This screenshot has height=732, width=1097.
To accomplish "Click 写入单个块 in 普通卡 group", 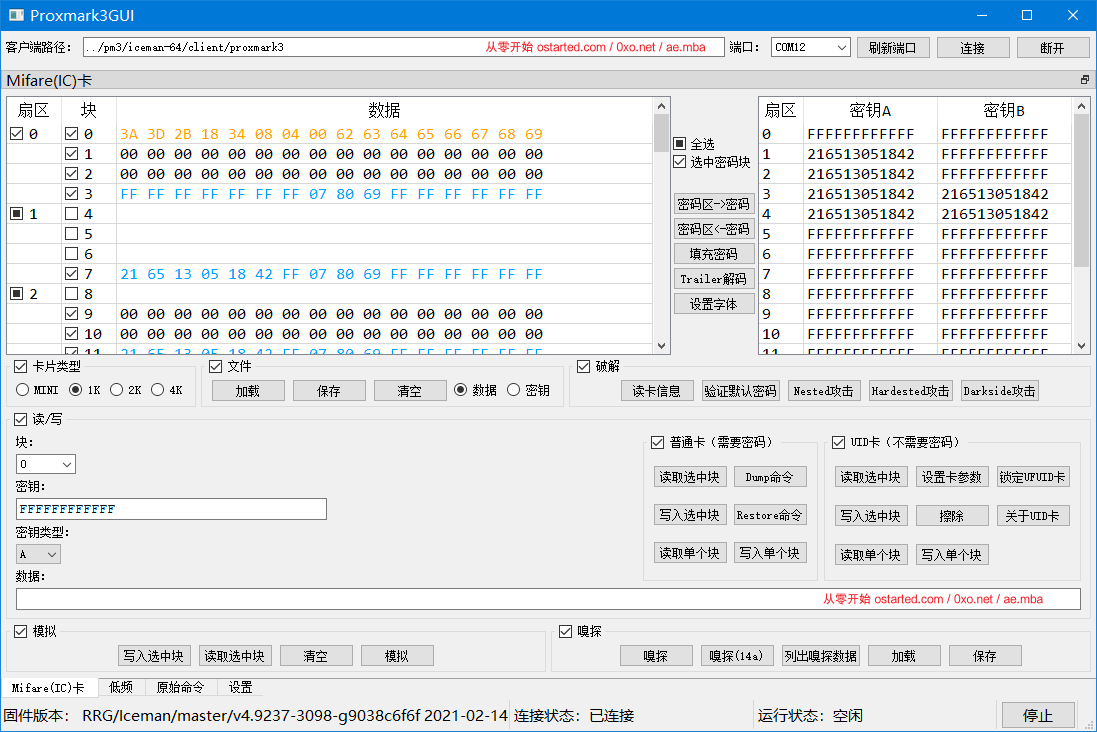I will (770, 553).
